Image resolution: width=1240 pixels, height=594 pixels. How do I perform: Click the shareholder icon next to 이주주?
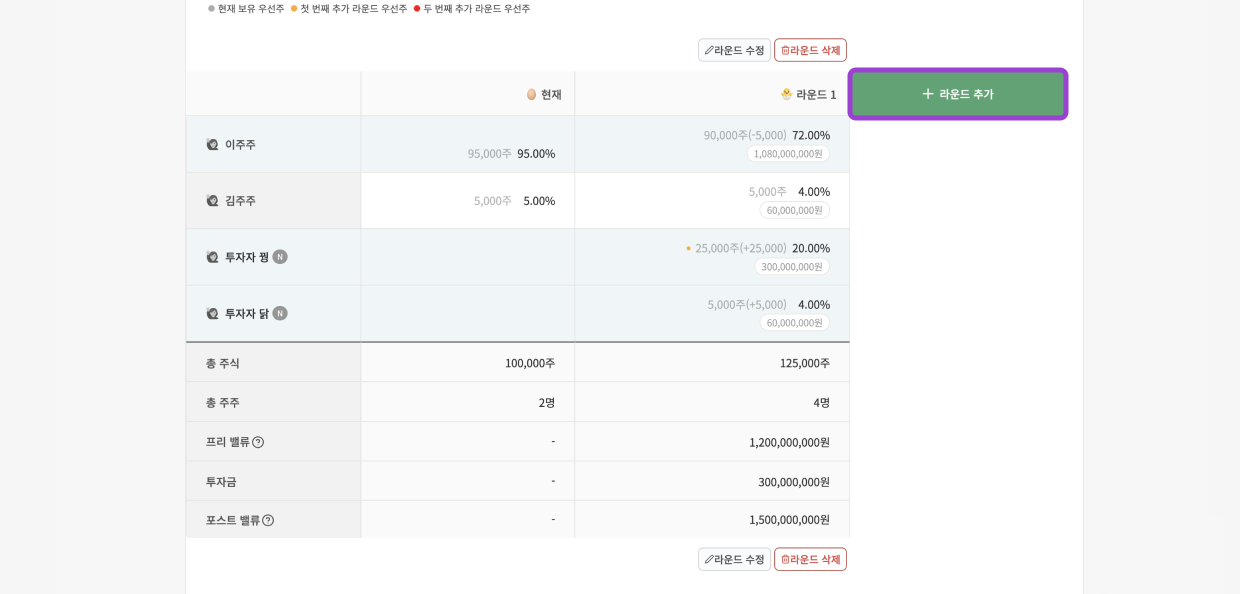coord(212,144)
